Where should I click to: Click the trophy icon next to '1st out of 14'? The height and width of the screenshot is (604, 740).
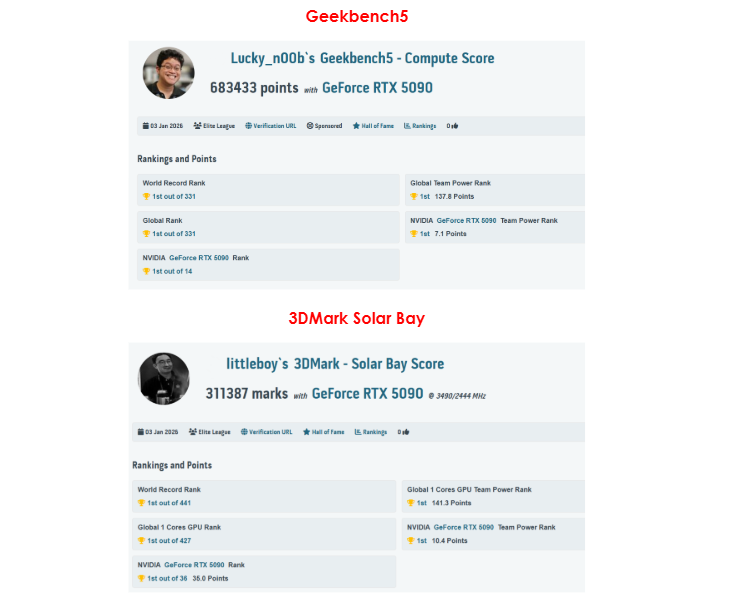pyautogui.click(x=146, y=271)
